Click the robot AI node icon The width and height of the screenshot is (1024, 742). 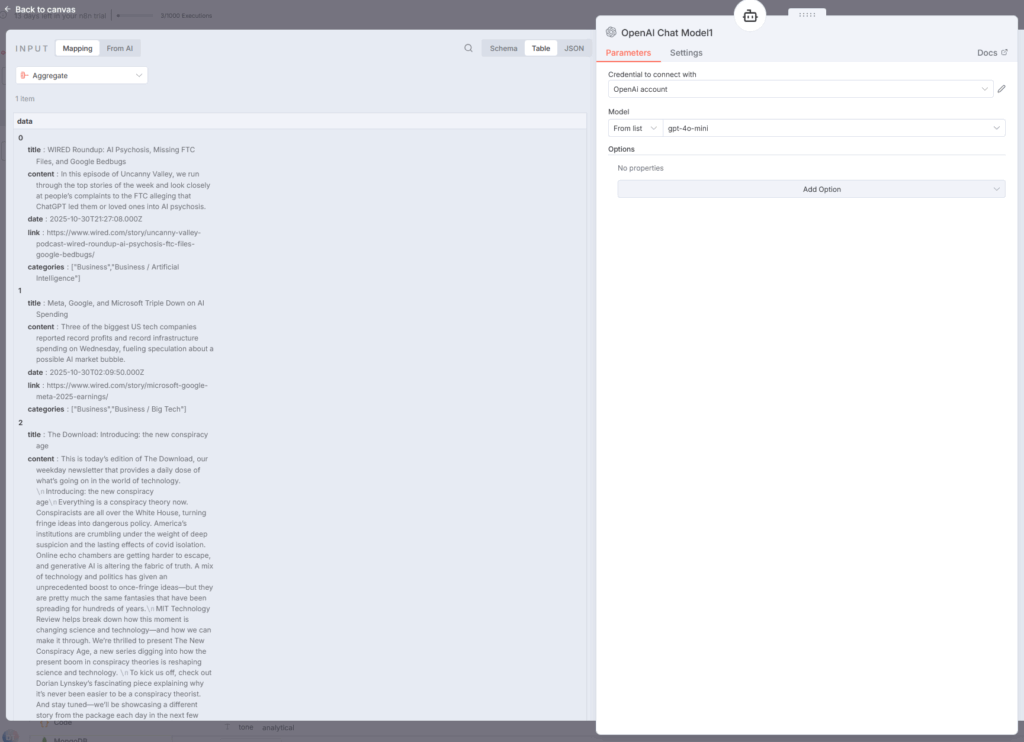(750, 15)
